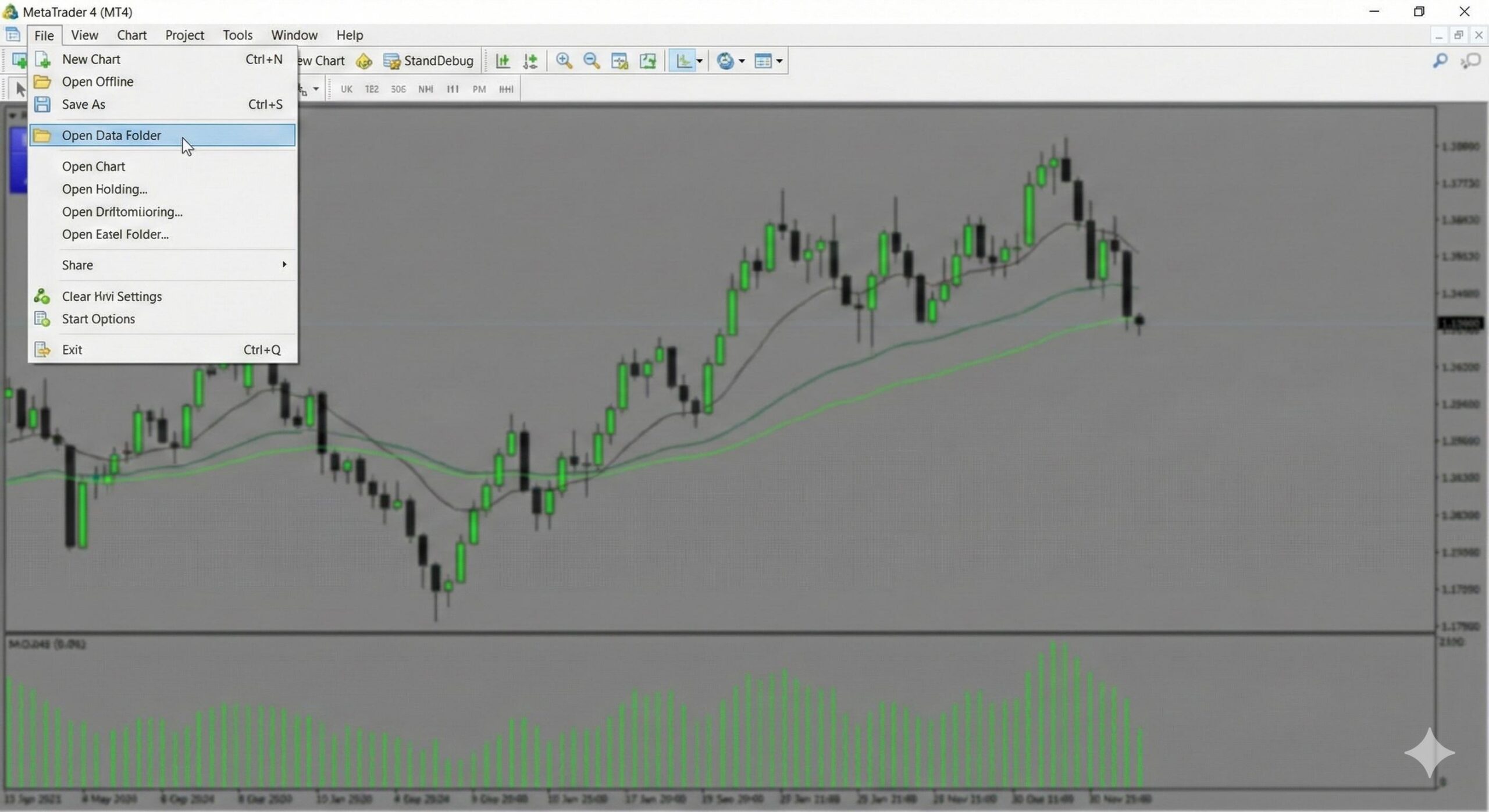This screenshot has height=812, width=1489.
Task: Click the search magnifier in the toolbar
Action: click(1441, 60)
